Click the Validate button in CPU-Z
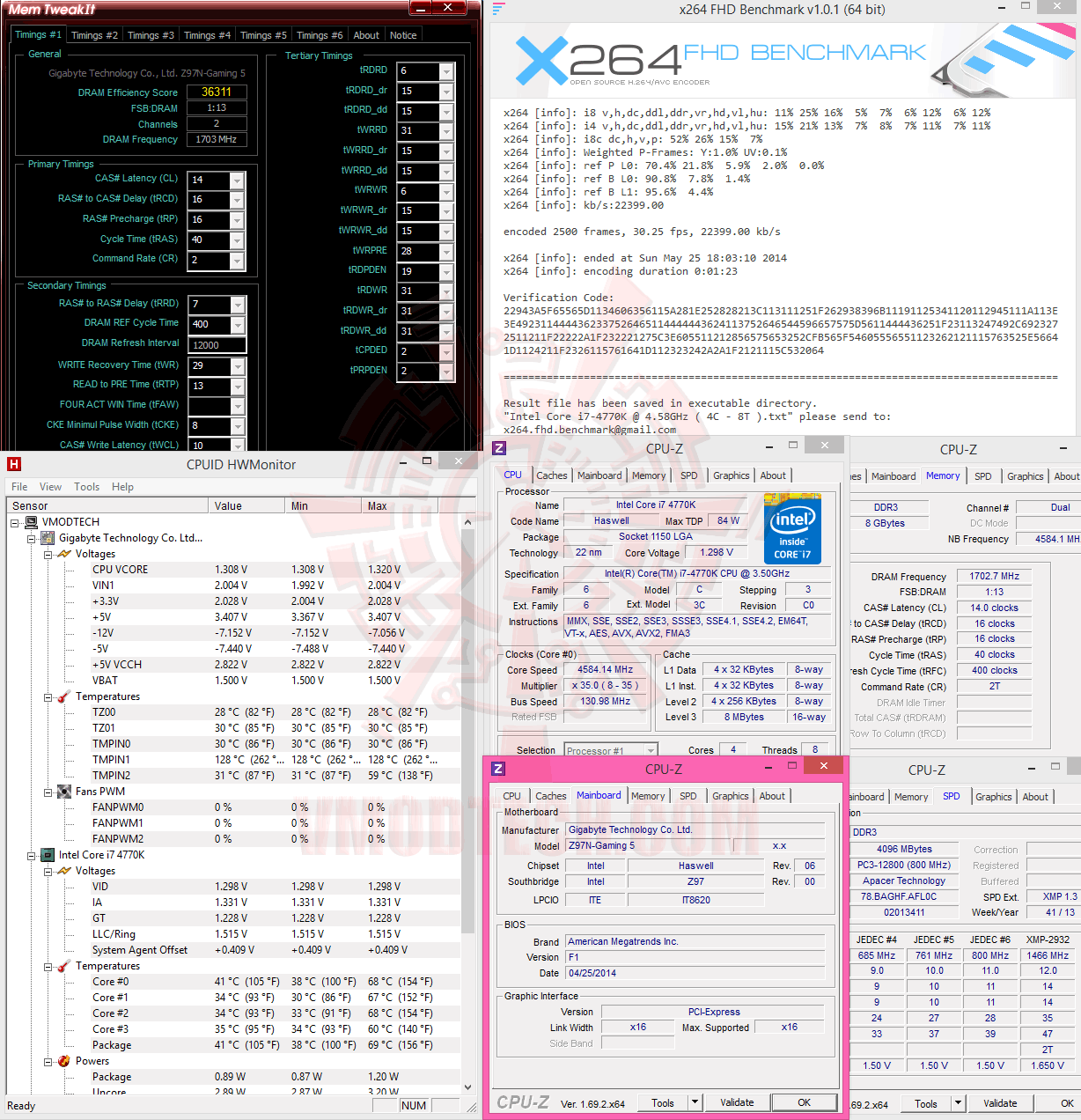 point(737,1102)
